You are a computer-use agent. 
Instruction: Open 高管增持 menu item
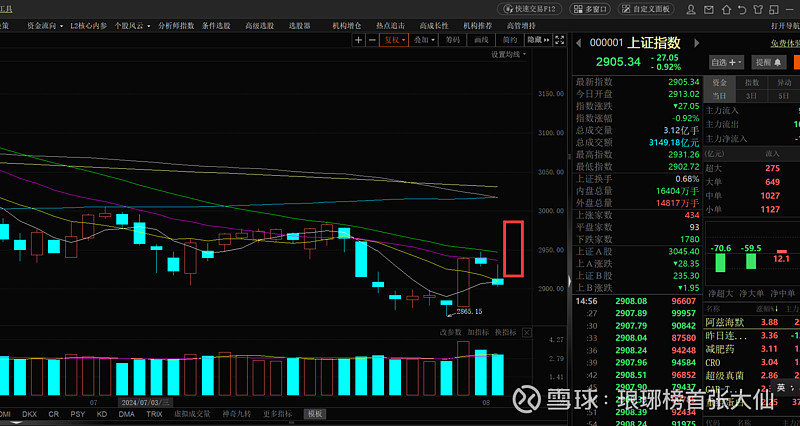[x=521, y=26]
